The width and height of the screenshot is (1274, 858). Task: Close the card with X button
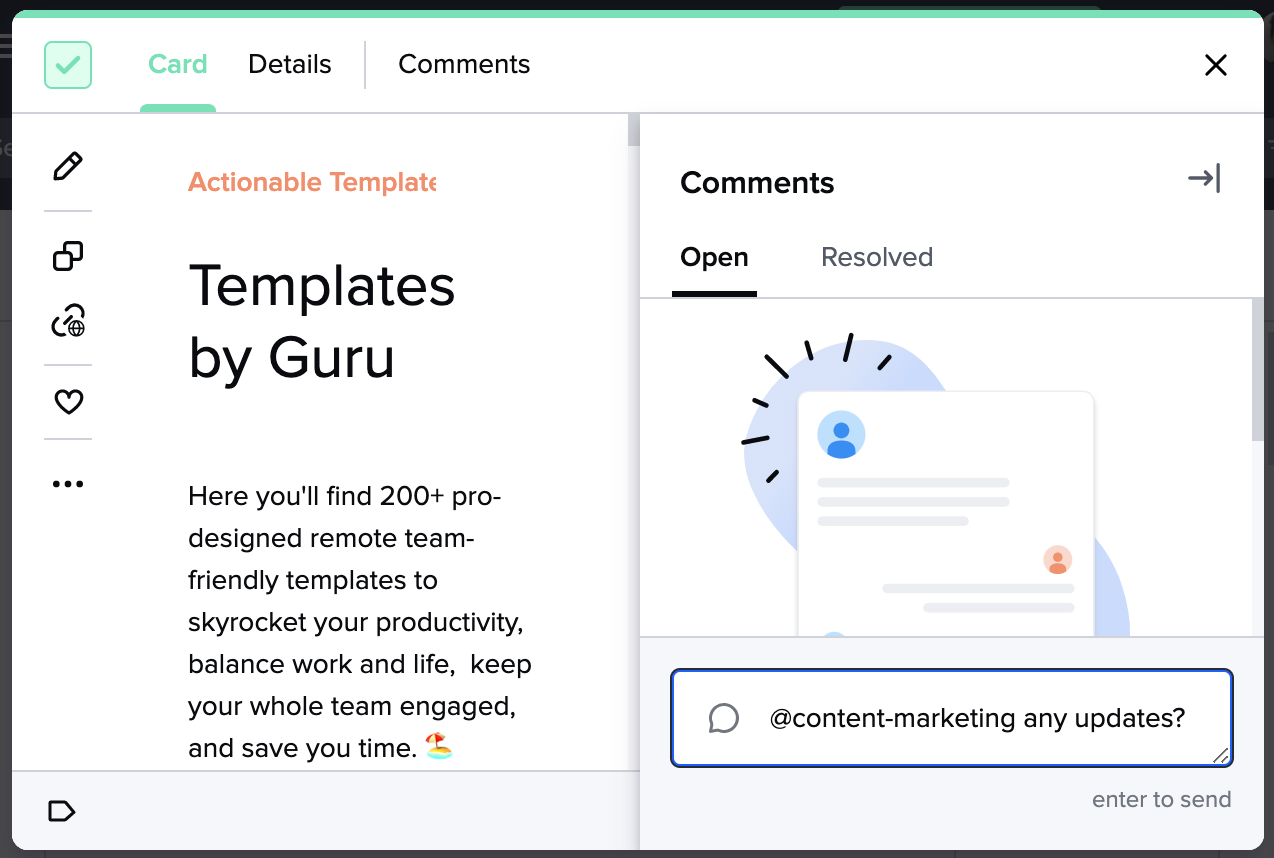pos(1216,65)
